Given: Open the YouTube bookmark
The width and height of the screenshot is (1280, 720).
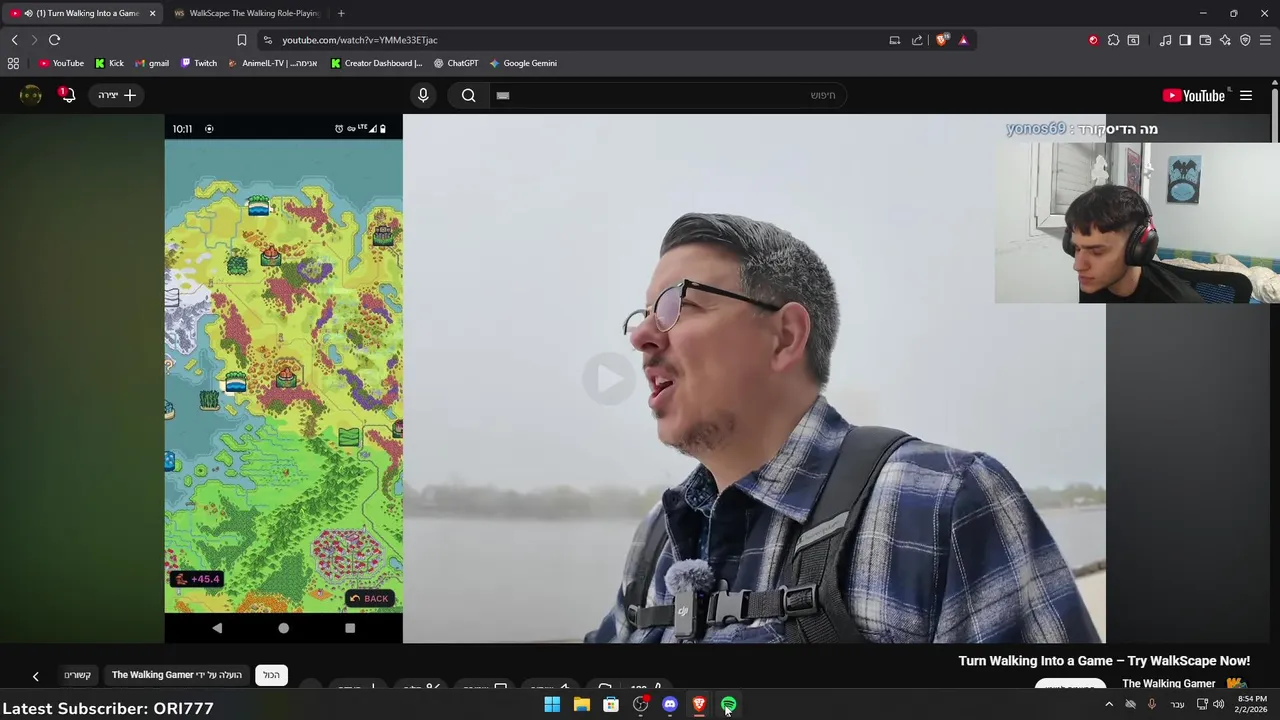Looking at the screenshot, I should pyautogui.click(x=61, y=63).
